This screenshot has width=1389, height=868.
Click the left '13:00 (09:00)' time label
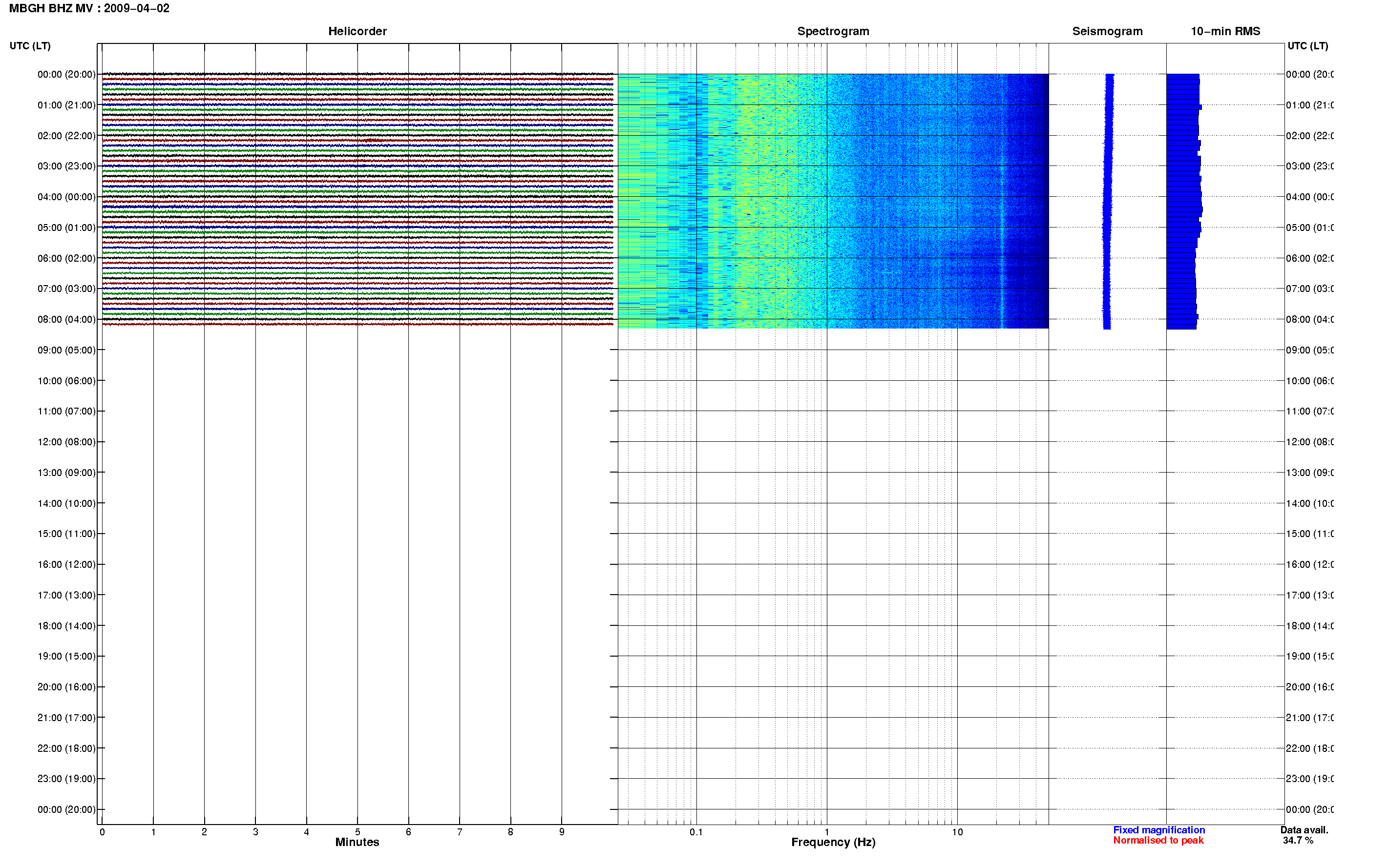[x=66, y=473]
